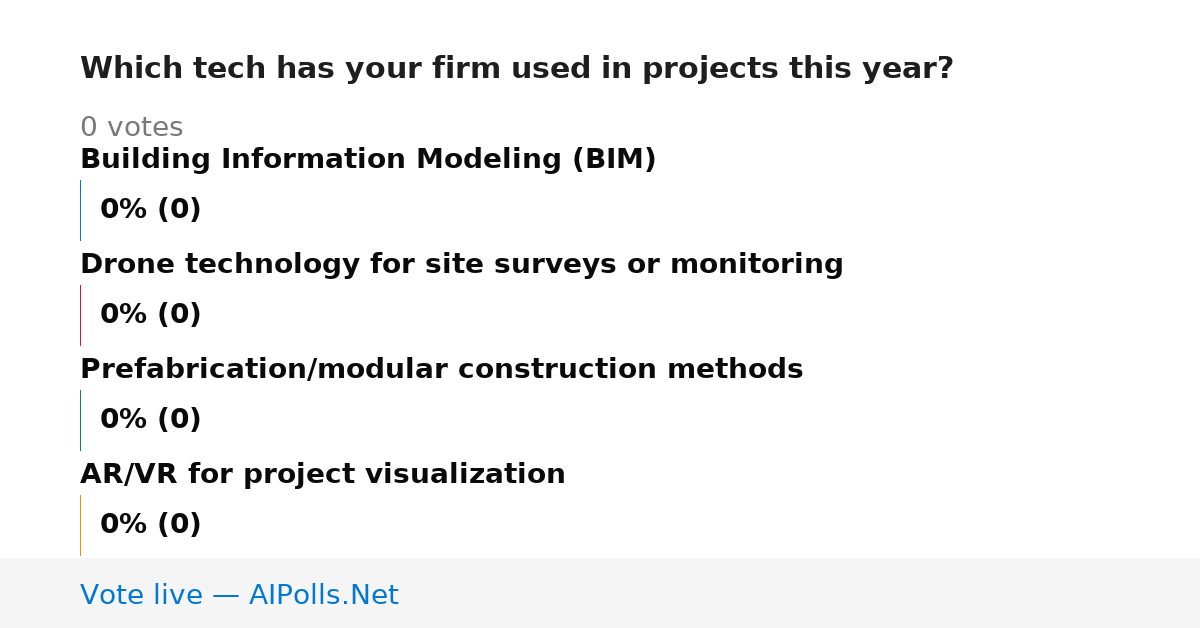
Task: Open the Vote live — AIPolls.Net link
Action: click(x=239, y=596)
